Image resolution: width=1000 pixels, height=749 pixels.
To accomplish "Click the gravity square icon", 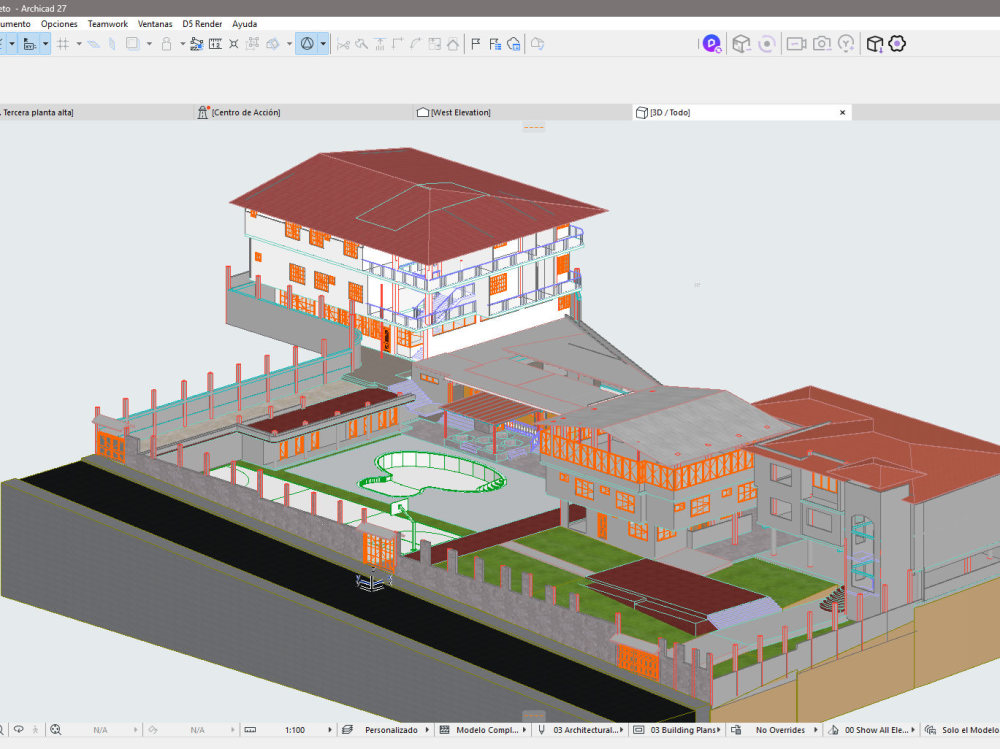I will point(132,44).
